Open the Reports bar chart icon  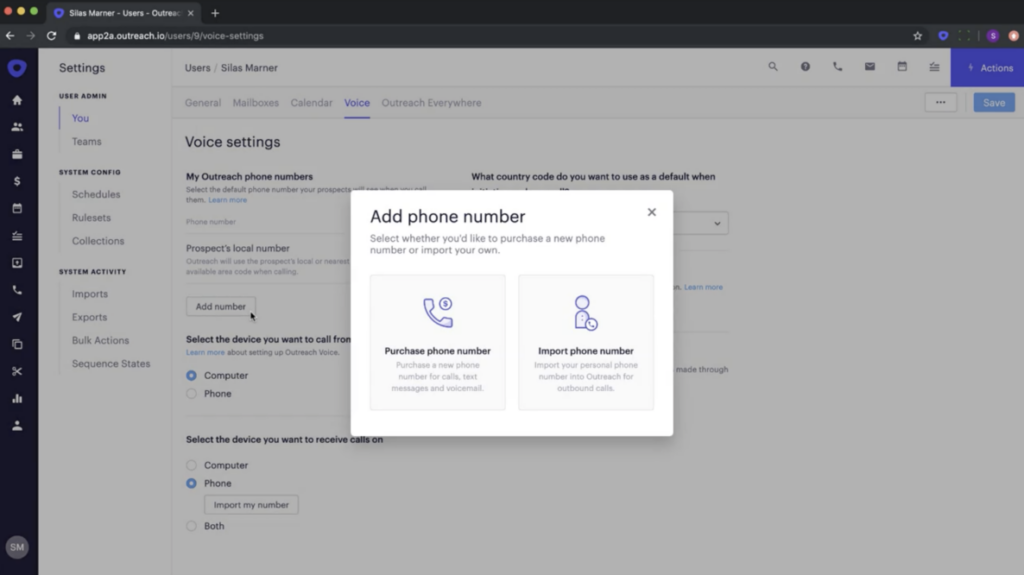(17, 399)
